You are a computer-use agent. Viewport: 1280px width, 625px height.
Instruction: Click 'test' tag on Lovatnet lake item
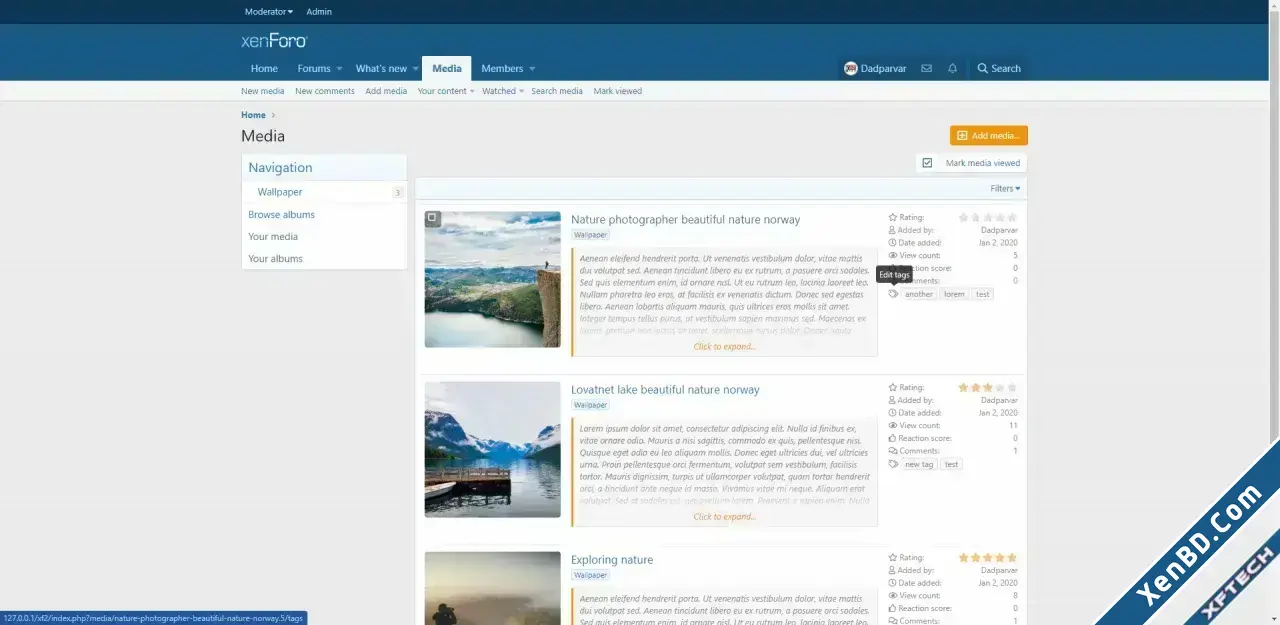pos(951,464)
